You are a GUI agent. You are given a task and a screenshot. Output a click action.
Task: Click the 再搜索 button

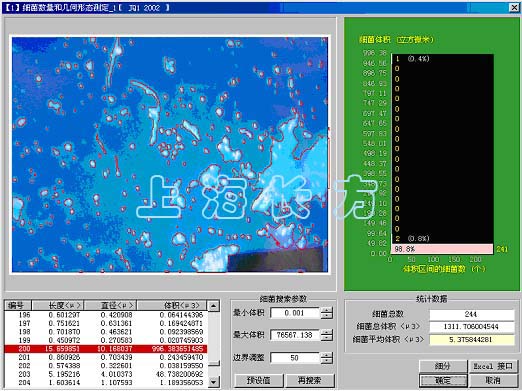310,380
